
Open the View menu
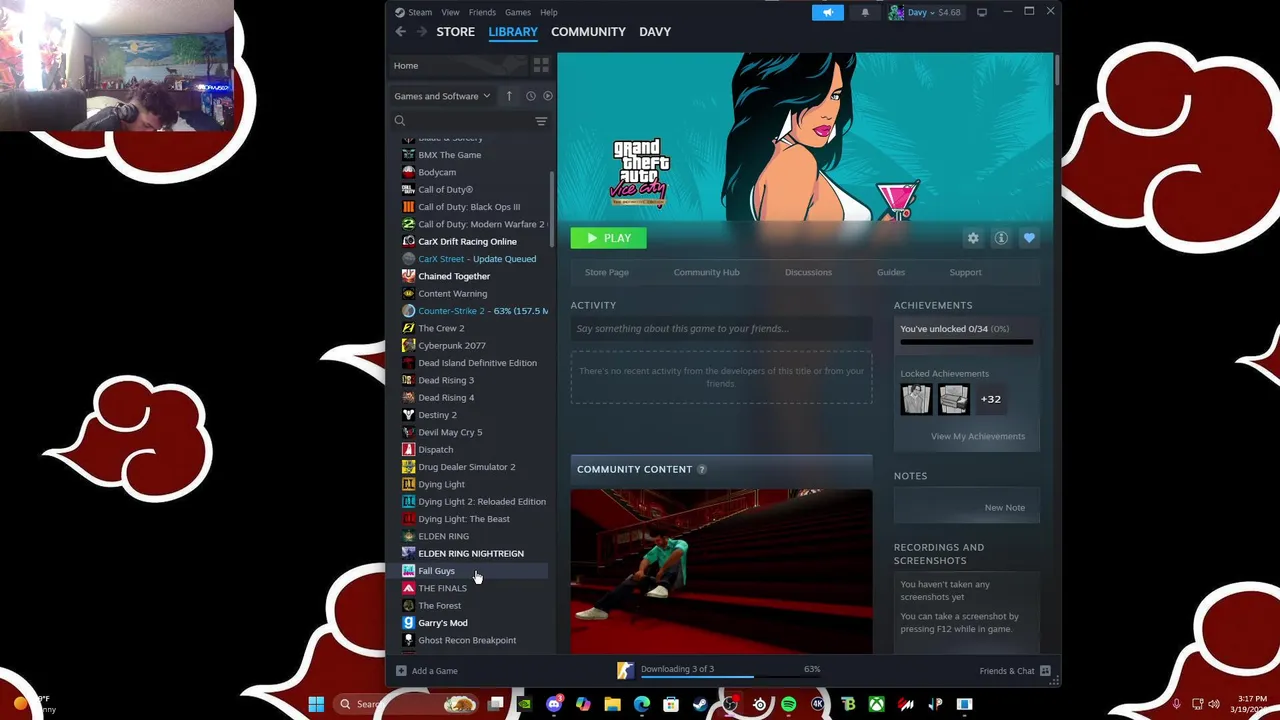[x=451, y=12]
